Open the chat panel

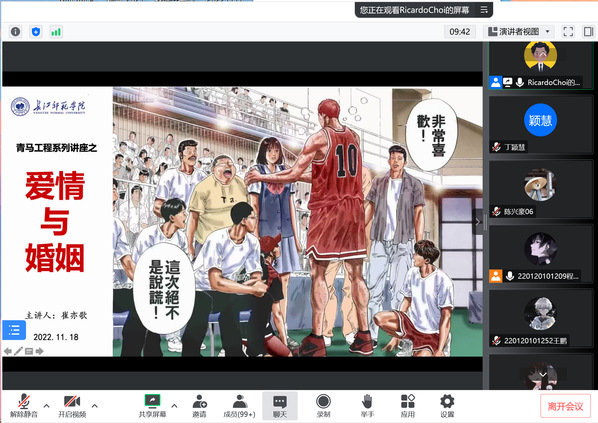tap(280, 406)
